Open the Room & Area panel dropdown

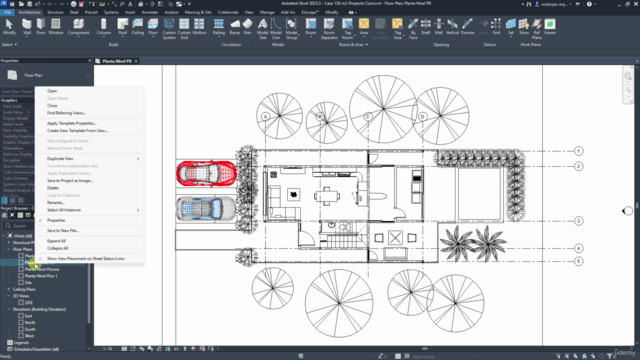(353, 44)
